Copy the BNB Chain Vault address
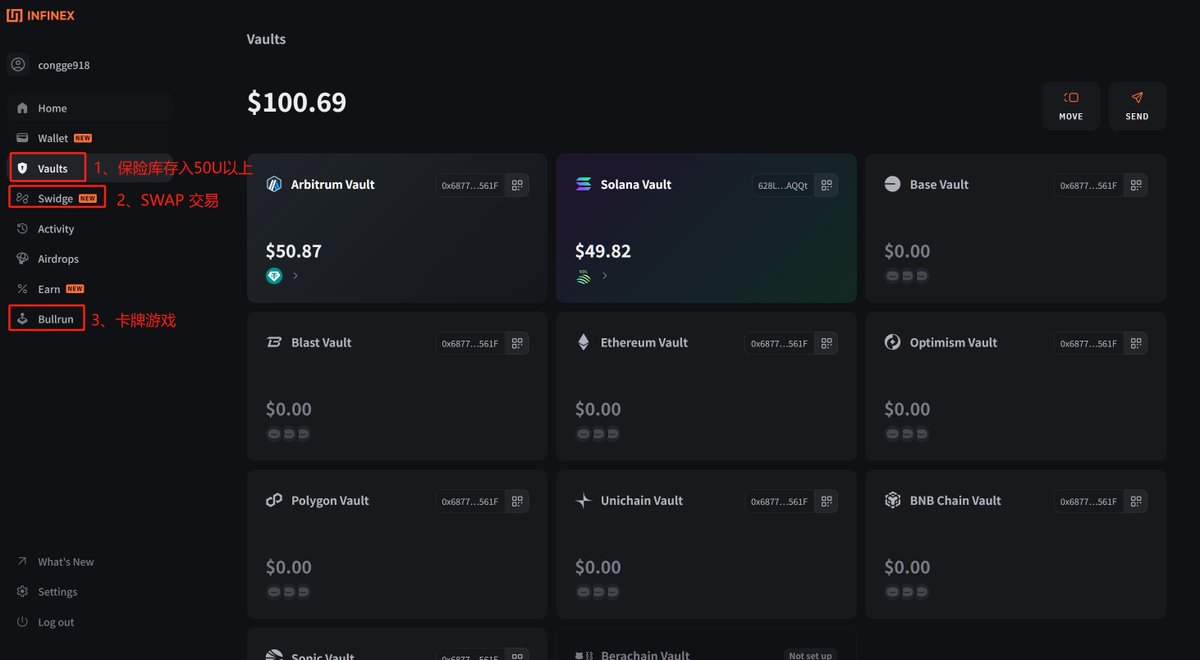The image size is (1200, 660). (x=1088, y=501)
